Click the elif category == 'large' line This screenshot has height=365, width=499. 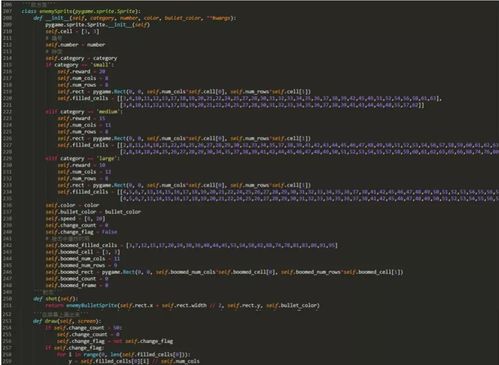[x=83, y=158]
